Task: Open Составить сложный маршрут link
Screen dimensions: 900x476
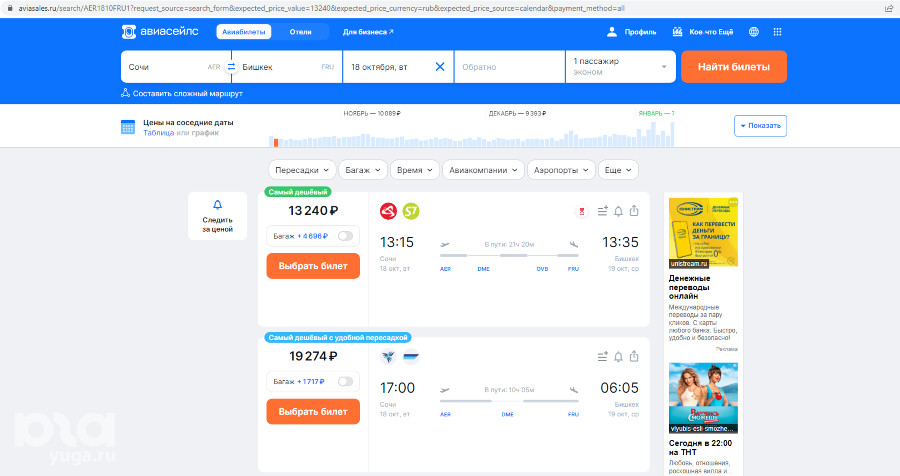Action: point(181,93)
